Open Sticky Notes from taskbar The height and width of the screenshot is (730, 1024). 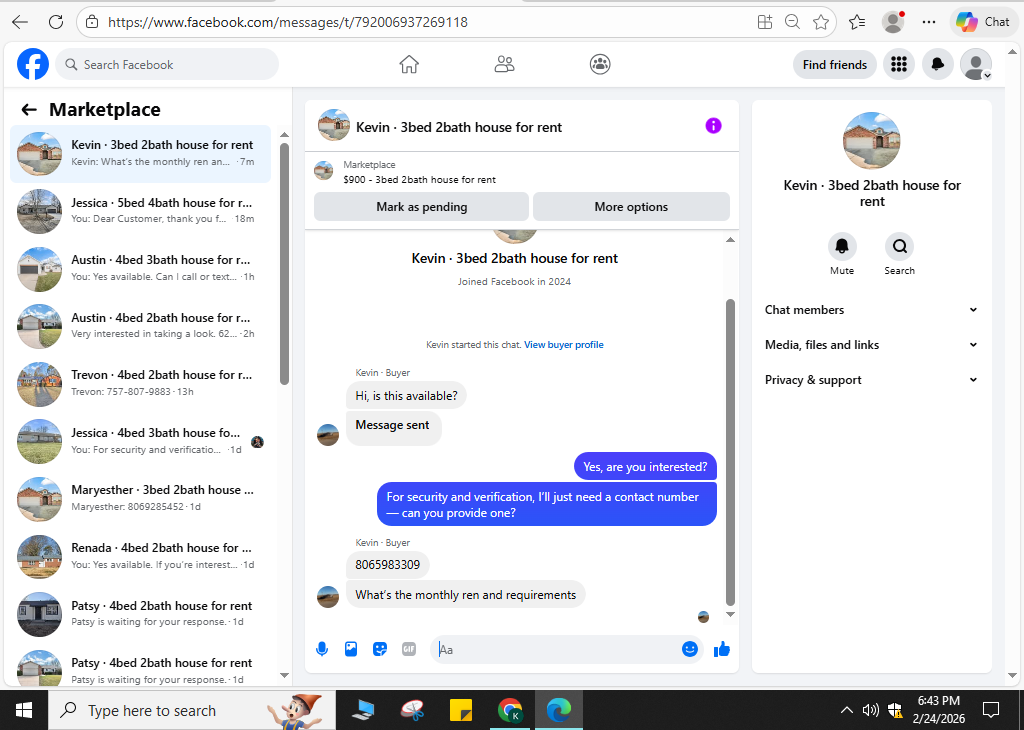(461, 710)
